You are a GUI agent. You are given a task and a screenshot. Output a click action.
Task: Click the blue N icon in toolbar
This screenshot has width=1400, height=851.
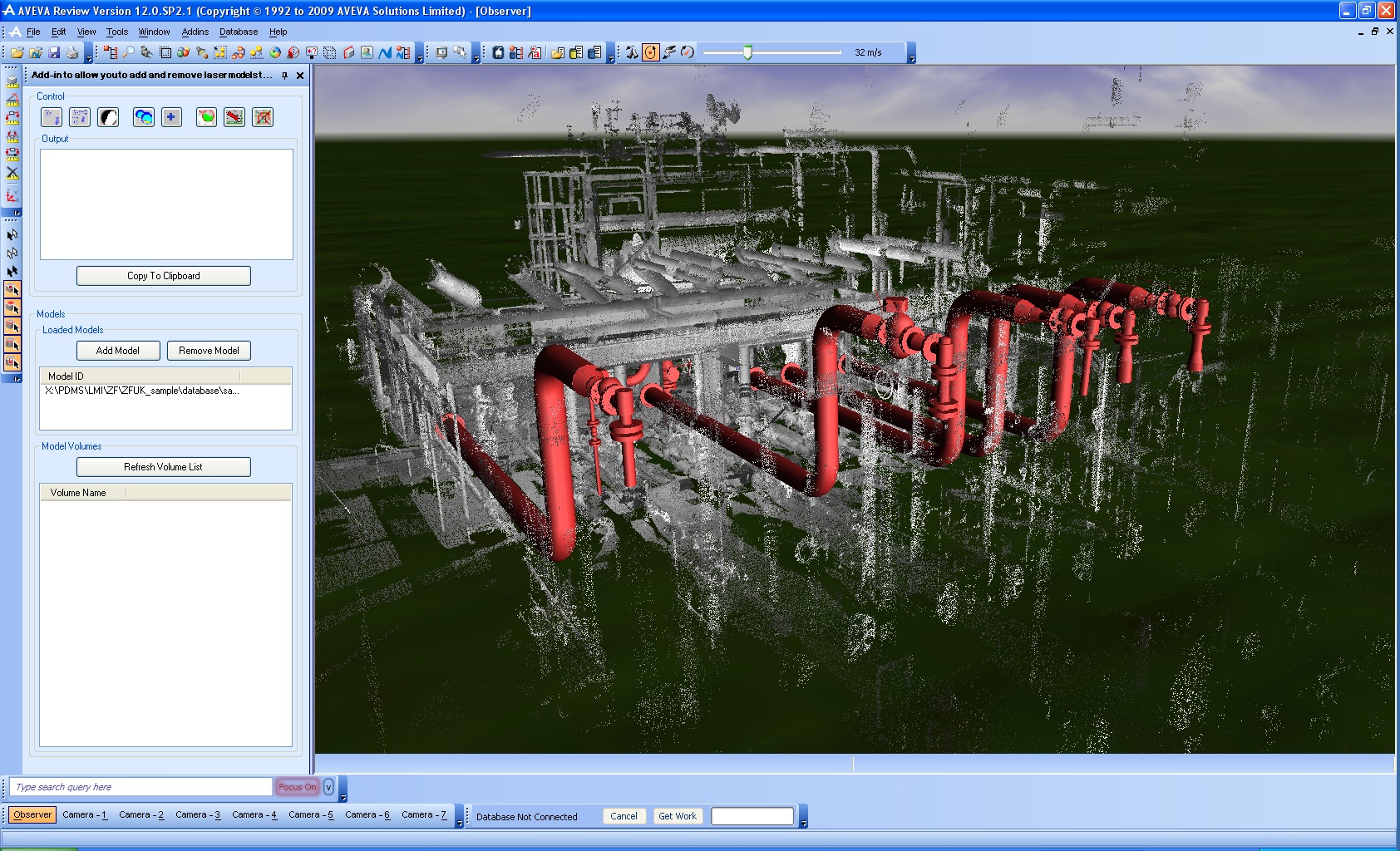tap(385, 52)
